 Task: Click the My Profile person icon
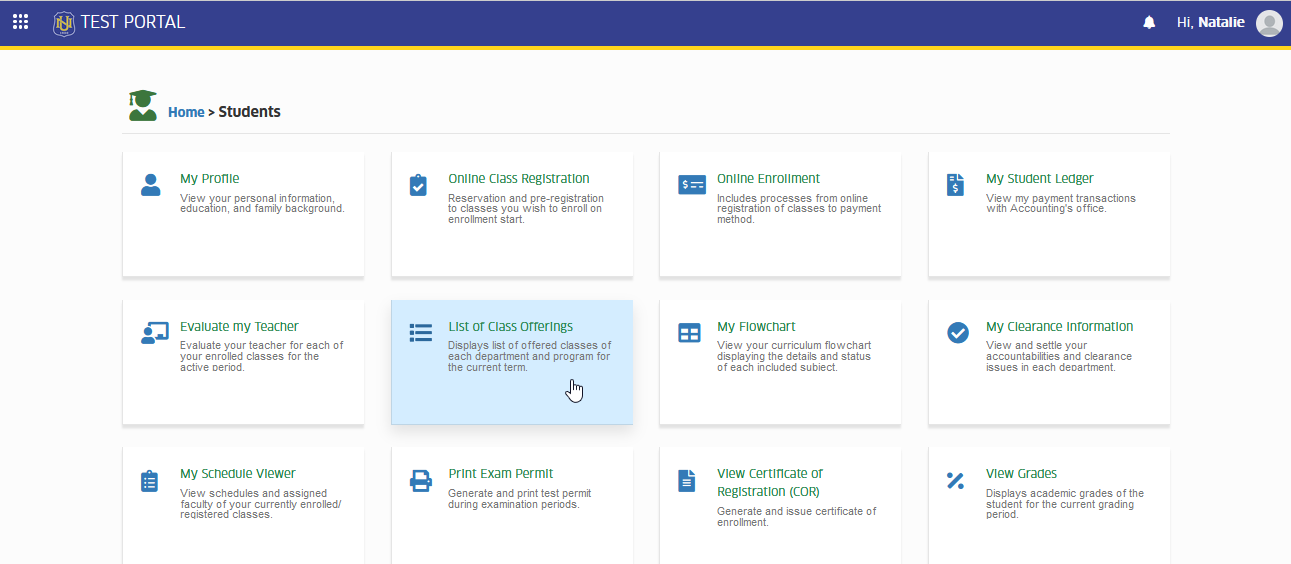coord(151,185)
